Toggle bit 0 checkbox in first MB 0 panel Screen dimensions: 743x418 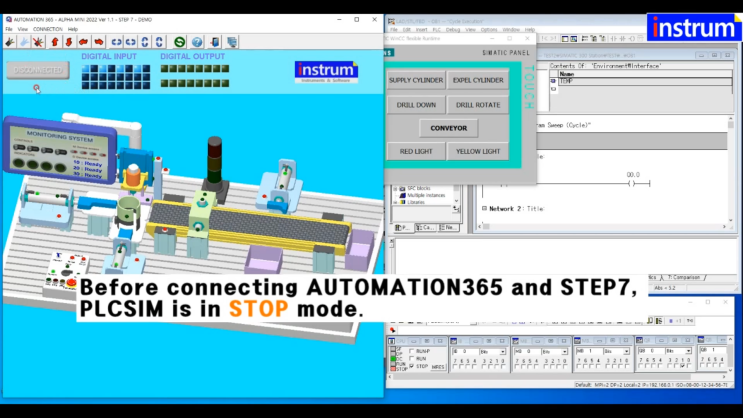565,366
